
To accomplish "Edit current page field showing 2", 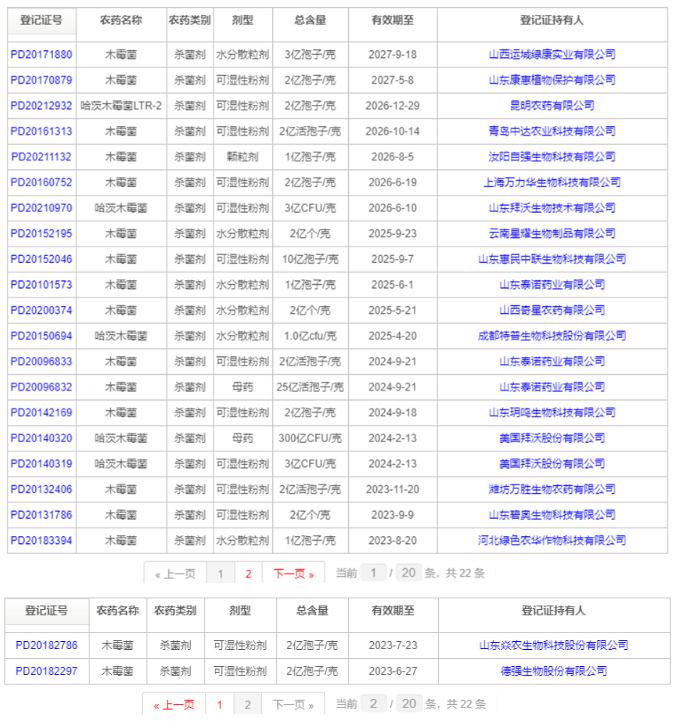I will pyautogui.click(x=373, y=704).
